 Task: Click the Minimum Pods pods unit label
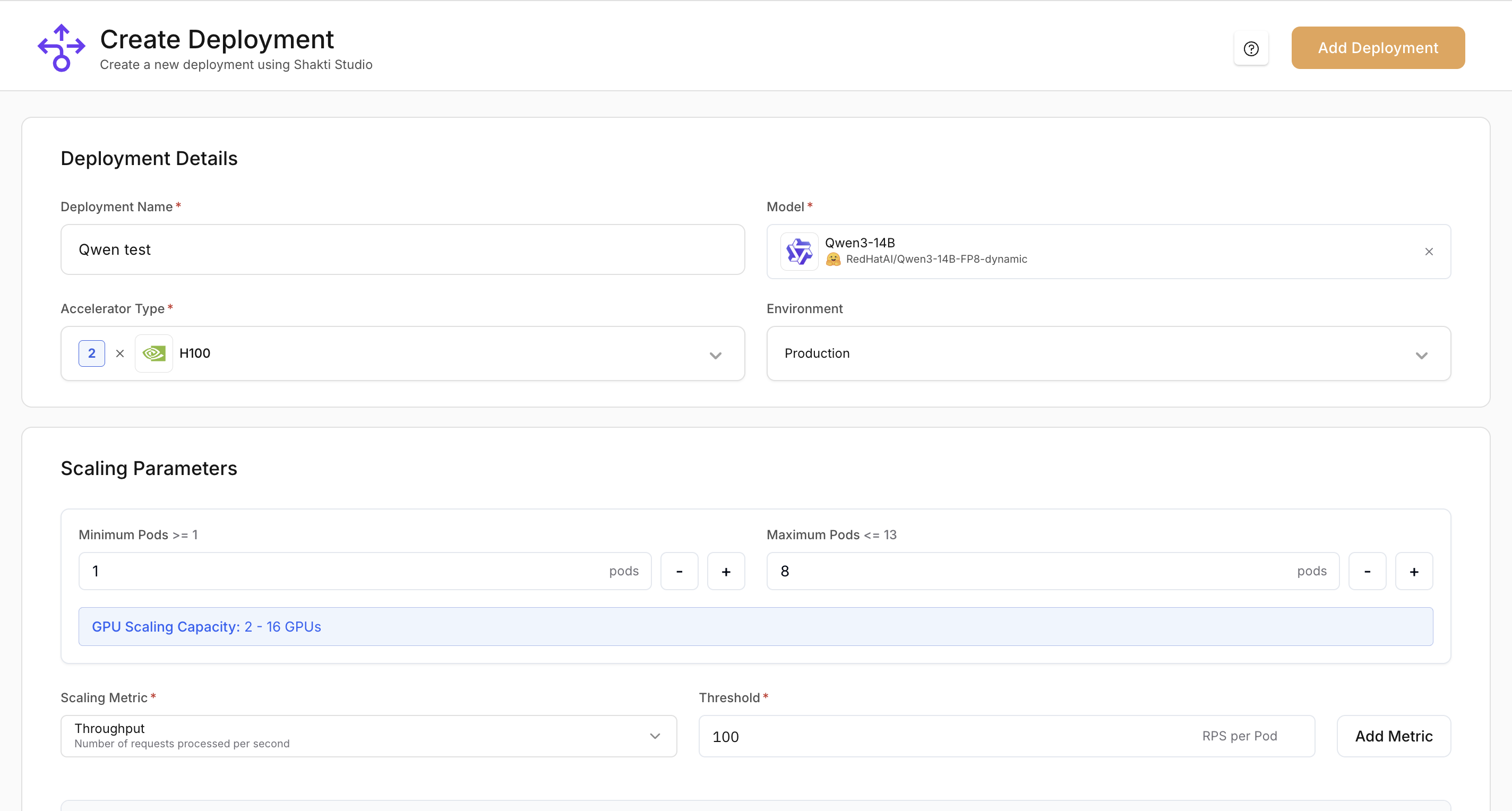[624, 571]
